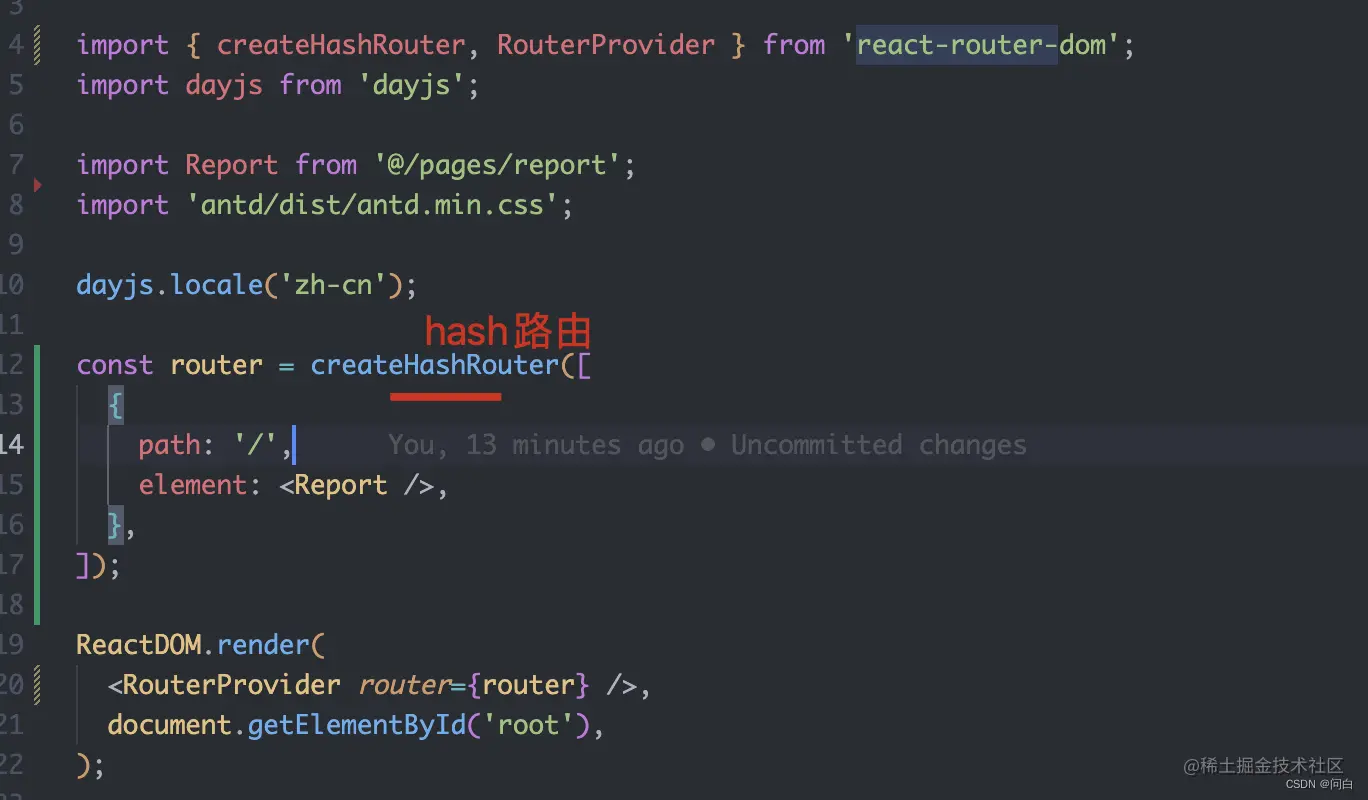Viewport: 1368px width, 800px height.
Task: Click the opening brace on line 13
Action: pos(116,405)
